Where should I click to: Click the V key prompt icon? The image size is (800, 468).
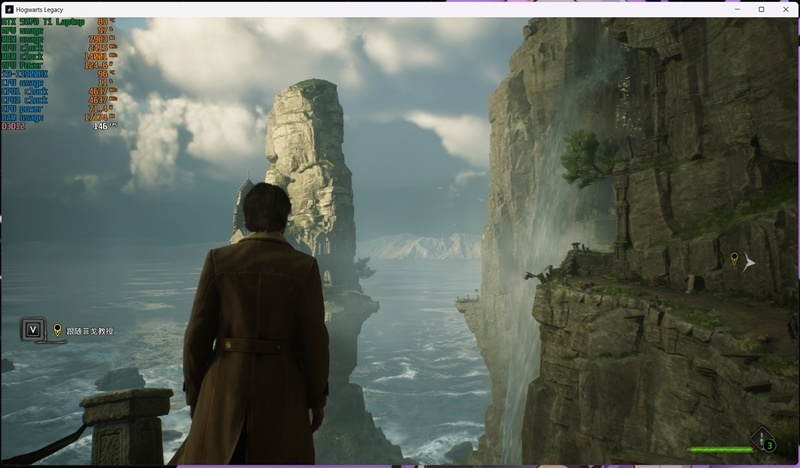(x=33, y=330)
